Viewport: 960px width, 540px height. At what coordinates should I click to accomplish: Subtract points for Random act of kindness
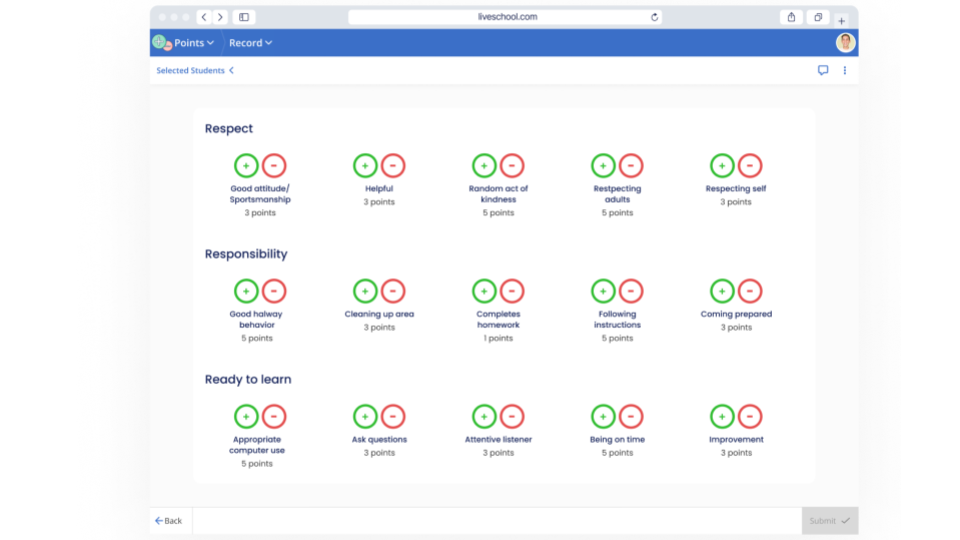pos(512,165)
